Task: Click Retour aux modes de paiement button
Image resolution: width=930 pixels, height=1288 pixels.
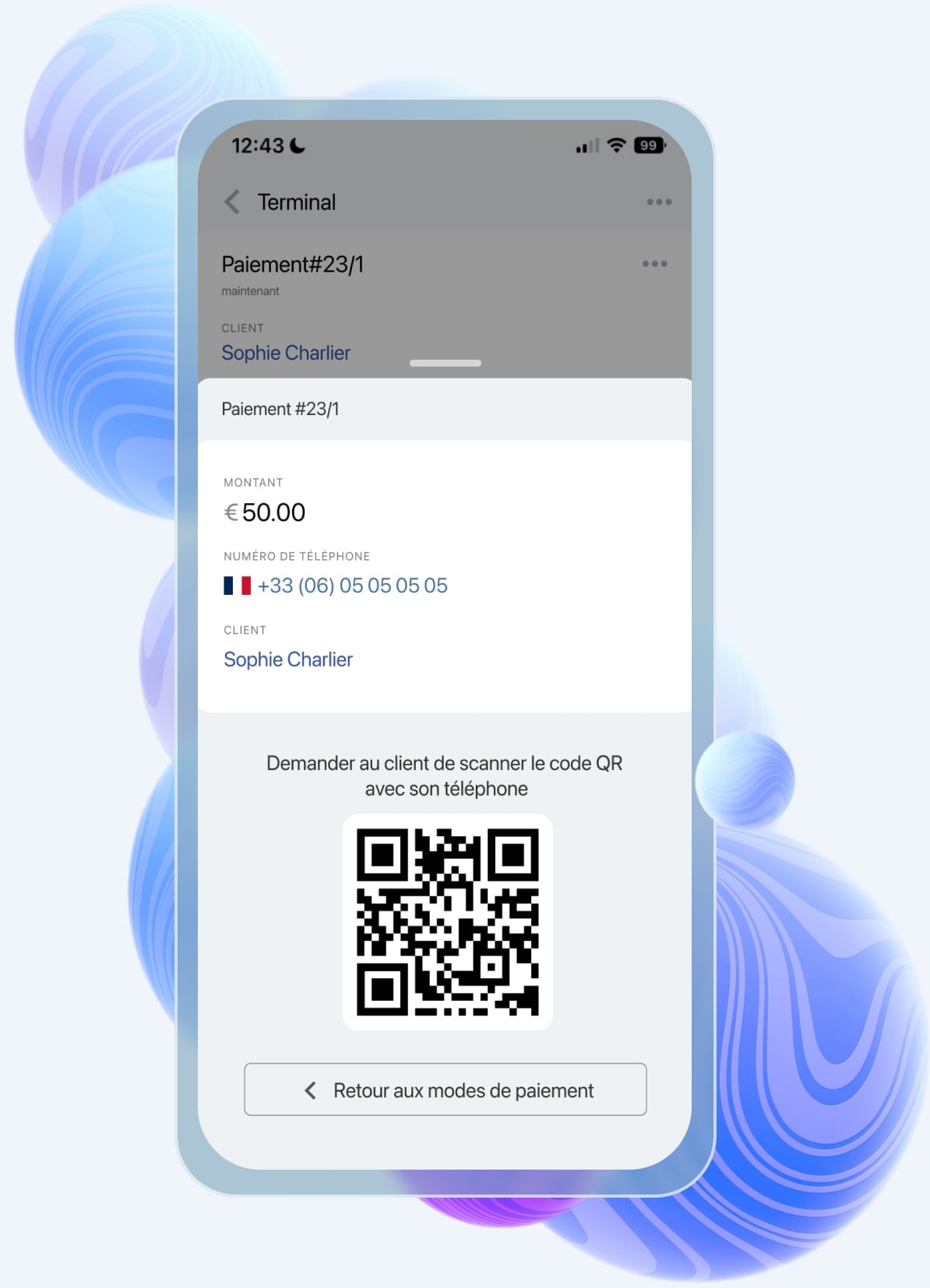Action: [x=446, y=1089]
